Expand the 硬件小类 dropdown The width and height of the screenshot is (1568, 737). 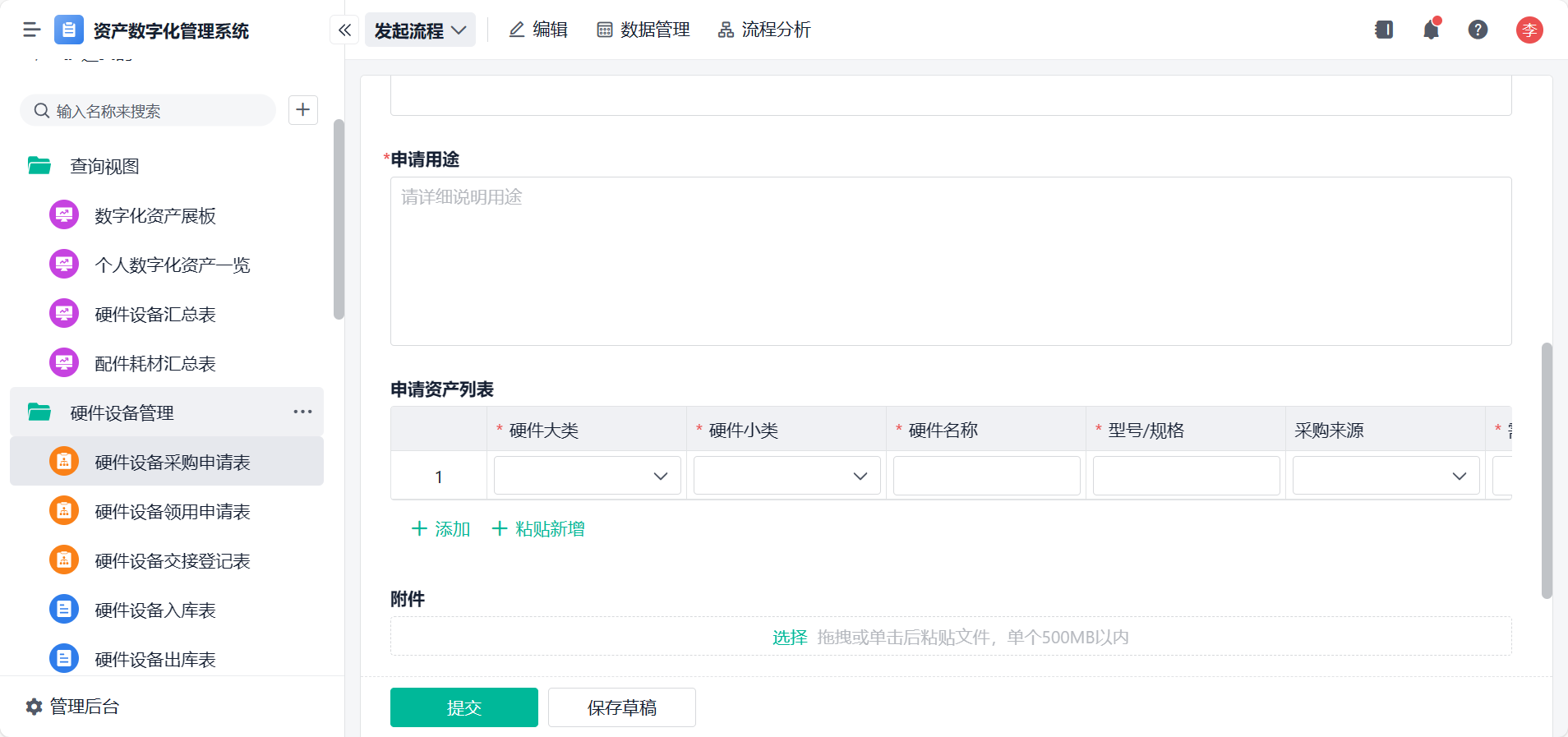tap(786, 476)
